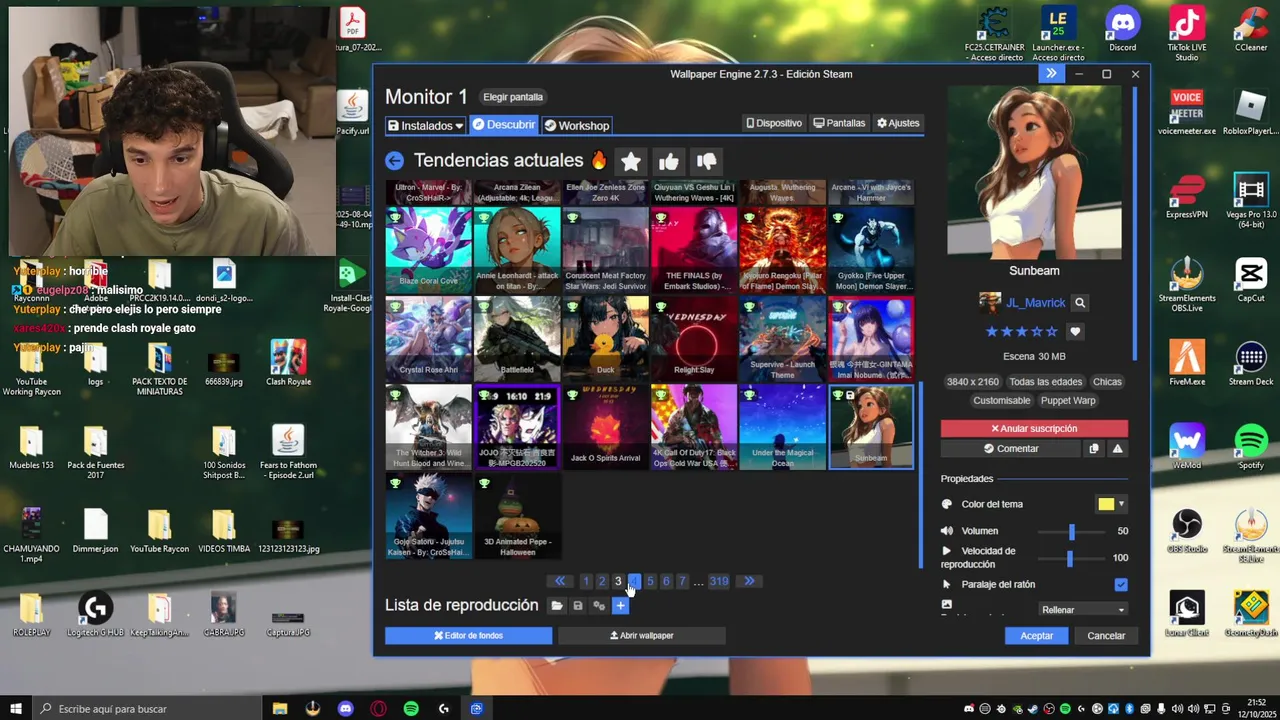Click Abrir wallpaper button

point(641,636)
